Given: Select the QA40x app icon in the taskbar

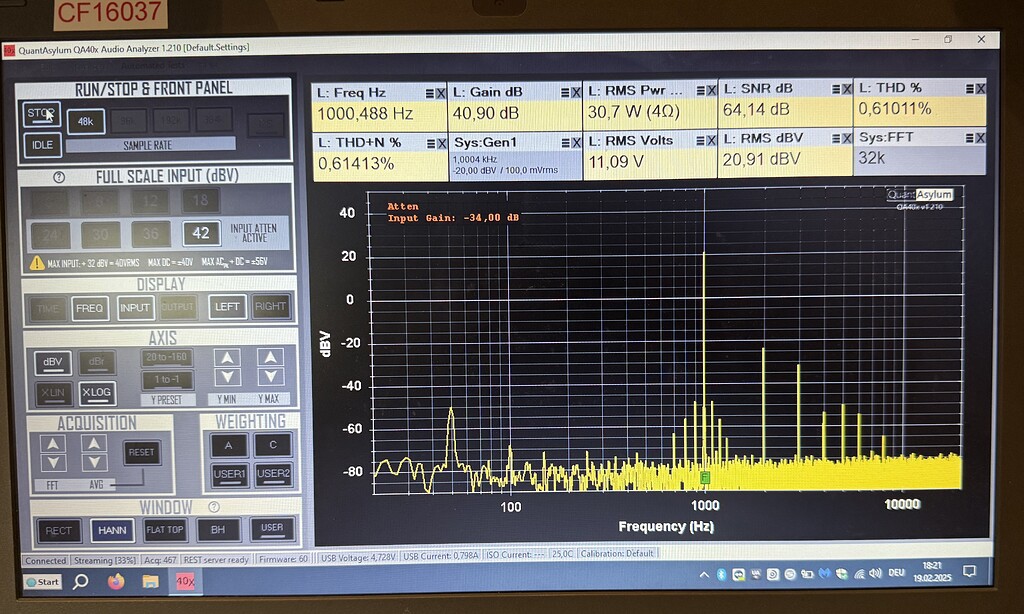Looking at the screenshot, I should coord(183,581).
